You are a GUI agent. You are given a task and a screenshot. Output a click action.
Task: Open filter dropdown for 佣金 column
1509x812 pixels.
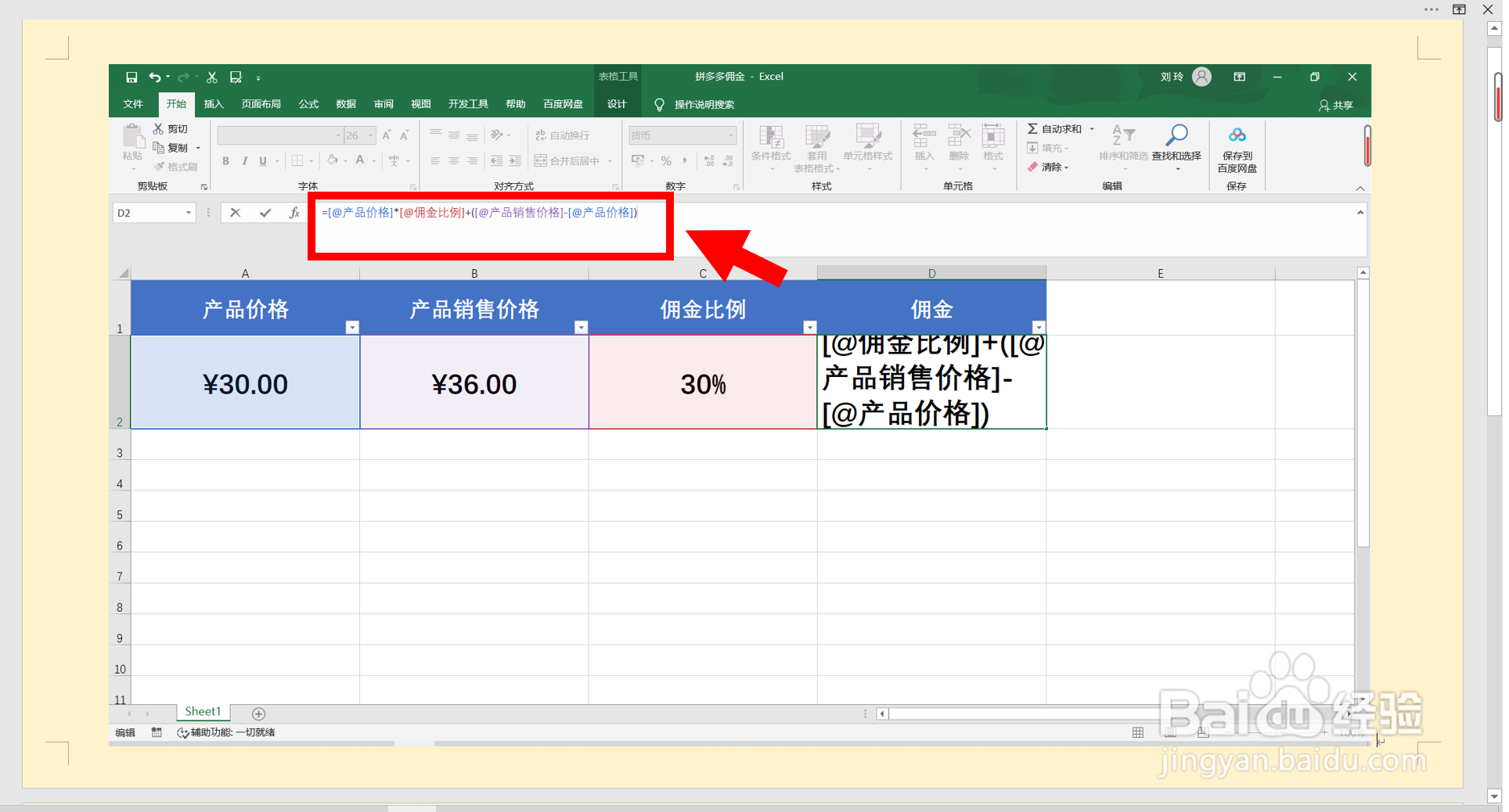(x=1039, y=327)
